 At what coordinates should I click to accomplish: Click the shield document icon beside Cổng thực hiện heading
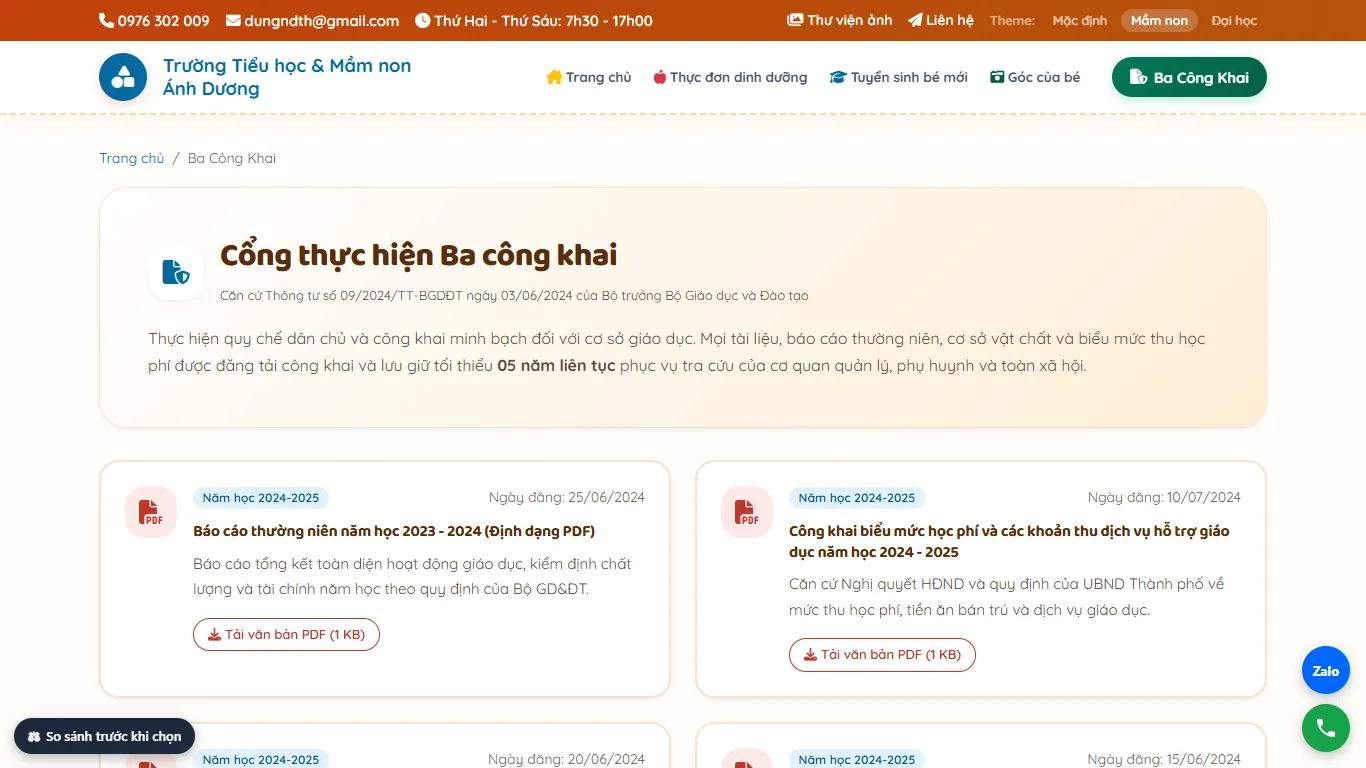coord(176,272)
